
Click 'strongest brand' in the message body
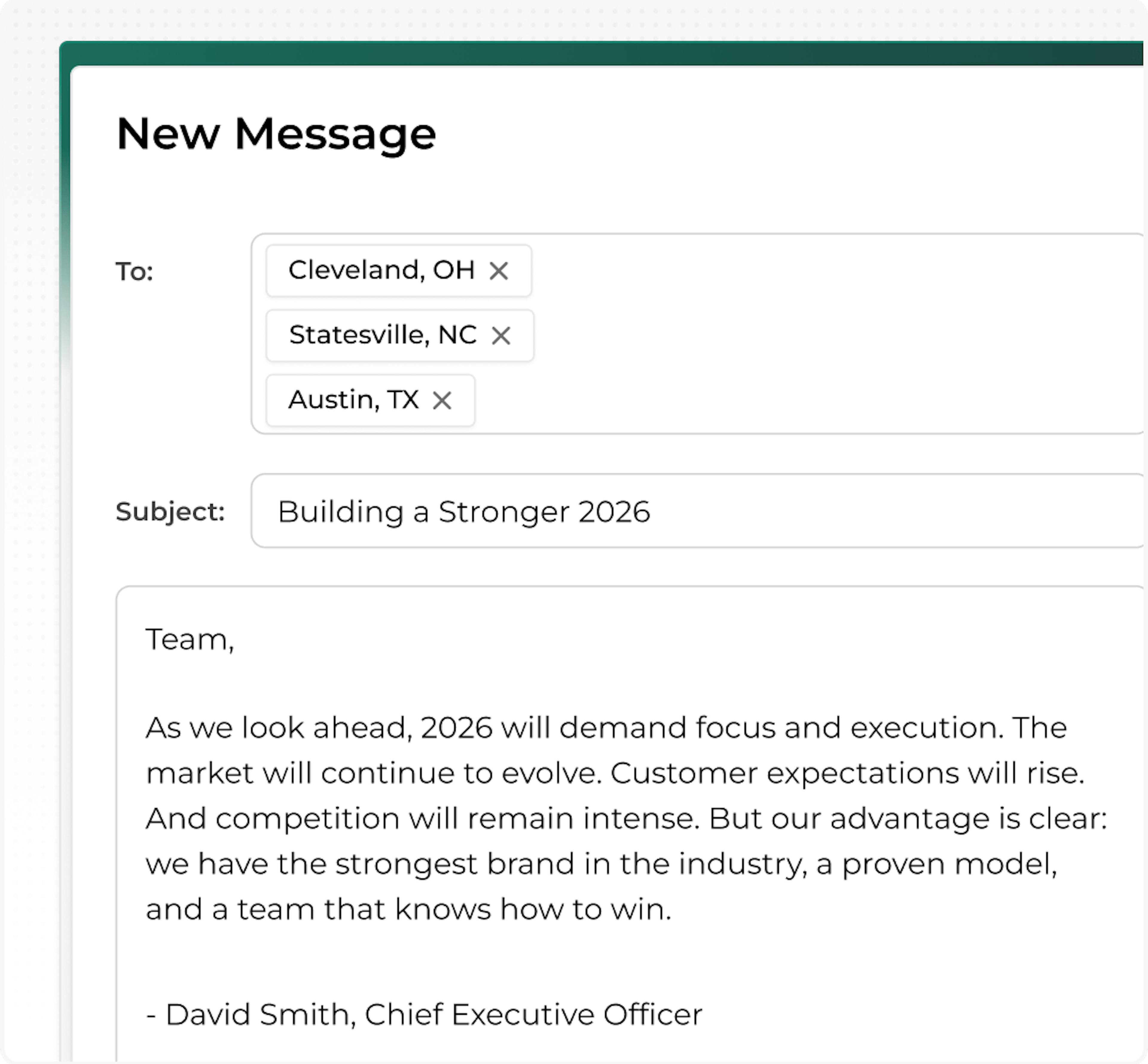click(455, 864)
